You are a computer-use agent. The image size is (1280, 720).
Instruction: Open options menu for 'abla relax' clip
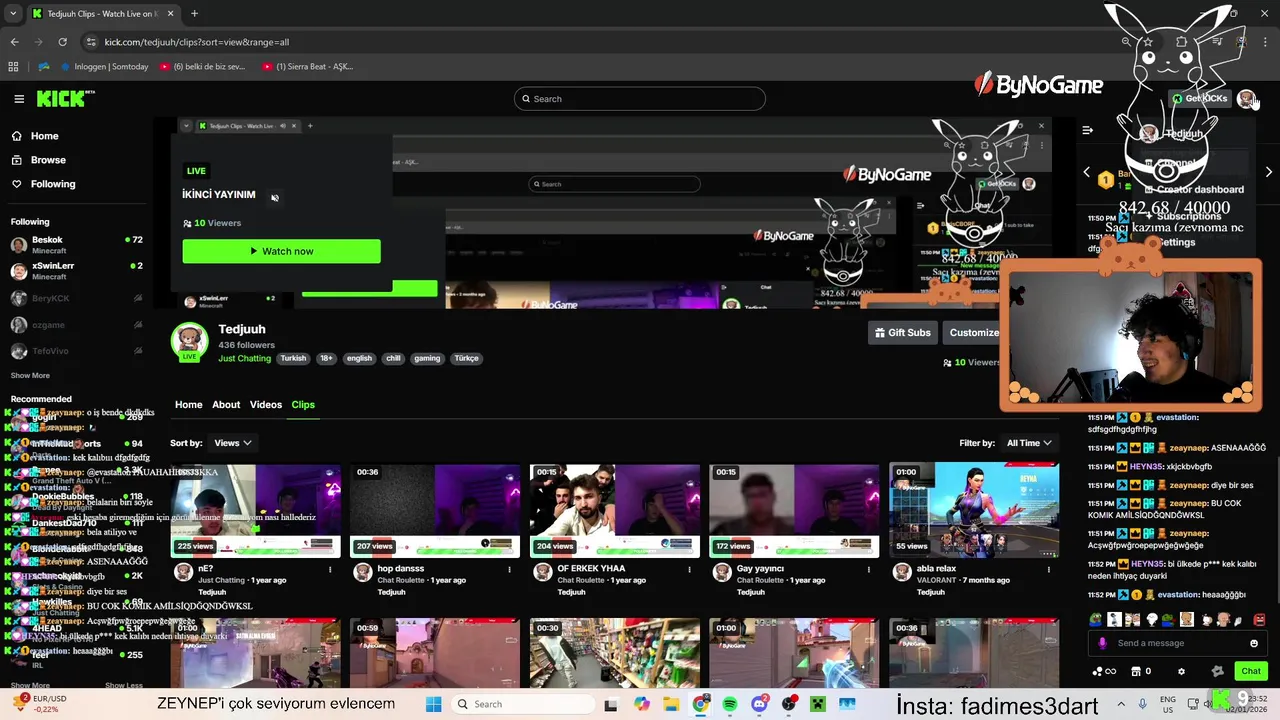point(1049,569)
